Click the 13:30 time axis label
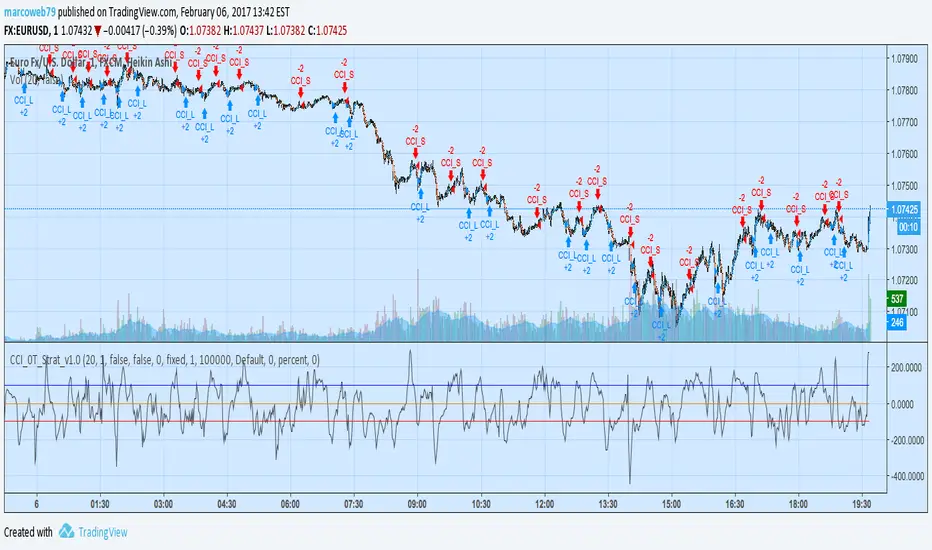 coord(607,504)
